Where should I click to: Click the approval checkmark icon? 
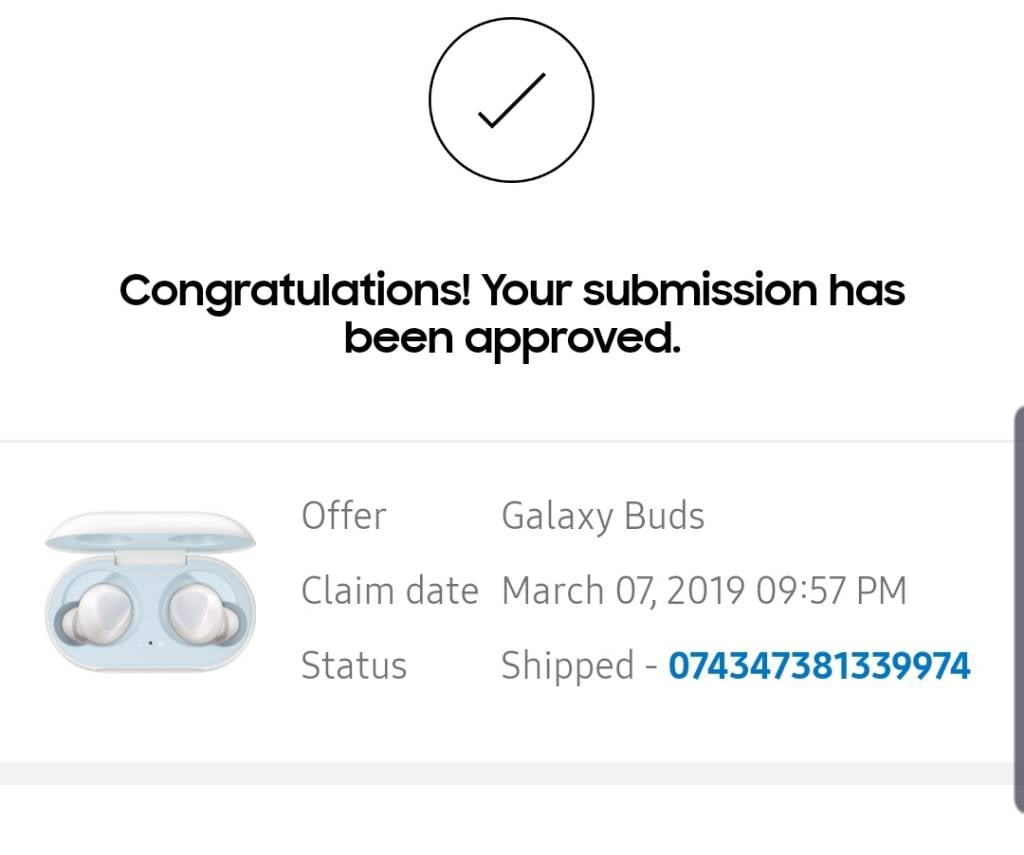tap(511, 100)
